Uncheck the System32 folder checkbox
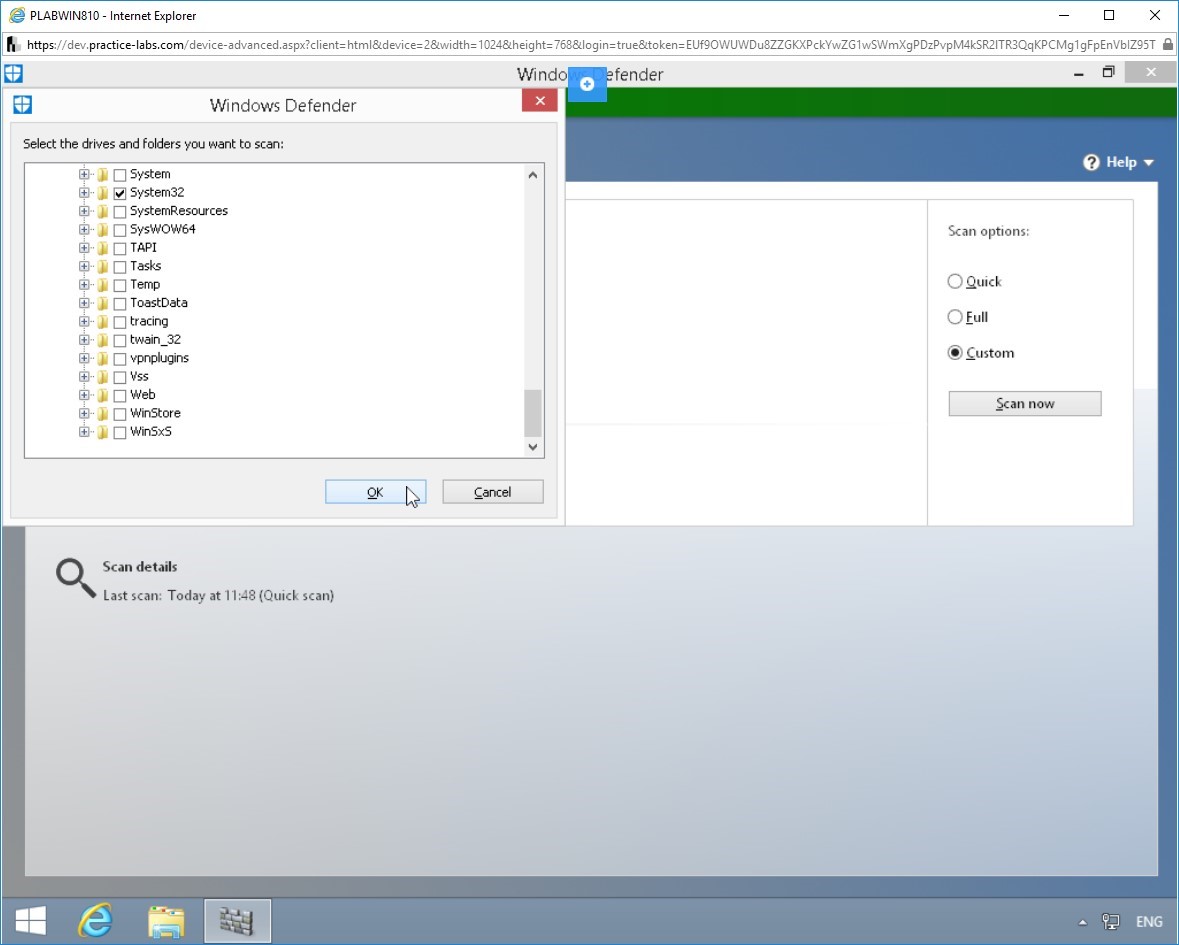Viewport: 1179px width, 945px height. [120, 193]
